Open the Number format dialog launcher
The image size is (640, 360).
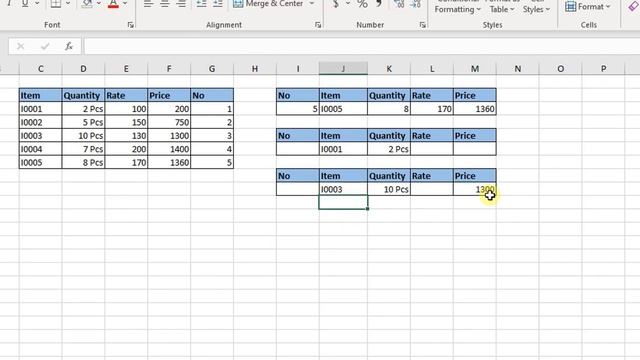click(x=422, y=25)
